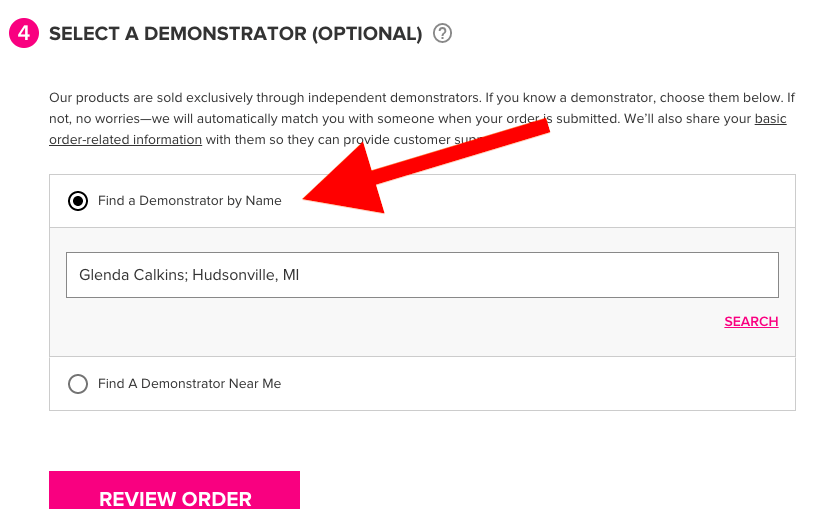Click the SELECT A DEMONSTRATOR (OPTIONAL) heading
The height and width of the screenshot is (509, 825).
236,34
